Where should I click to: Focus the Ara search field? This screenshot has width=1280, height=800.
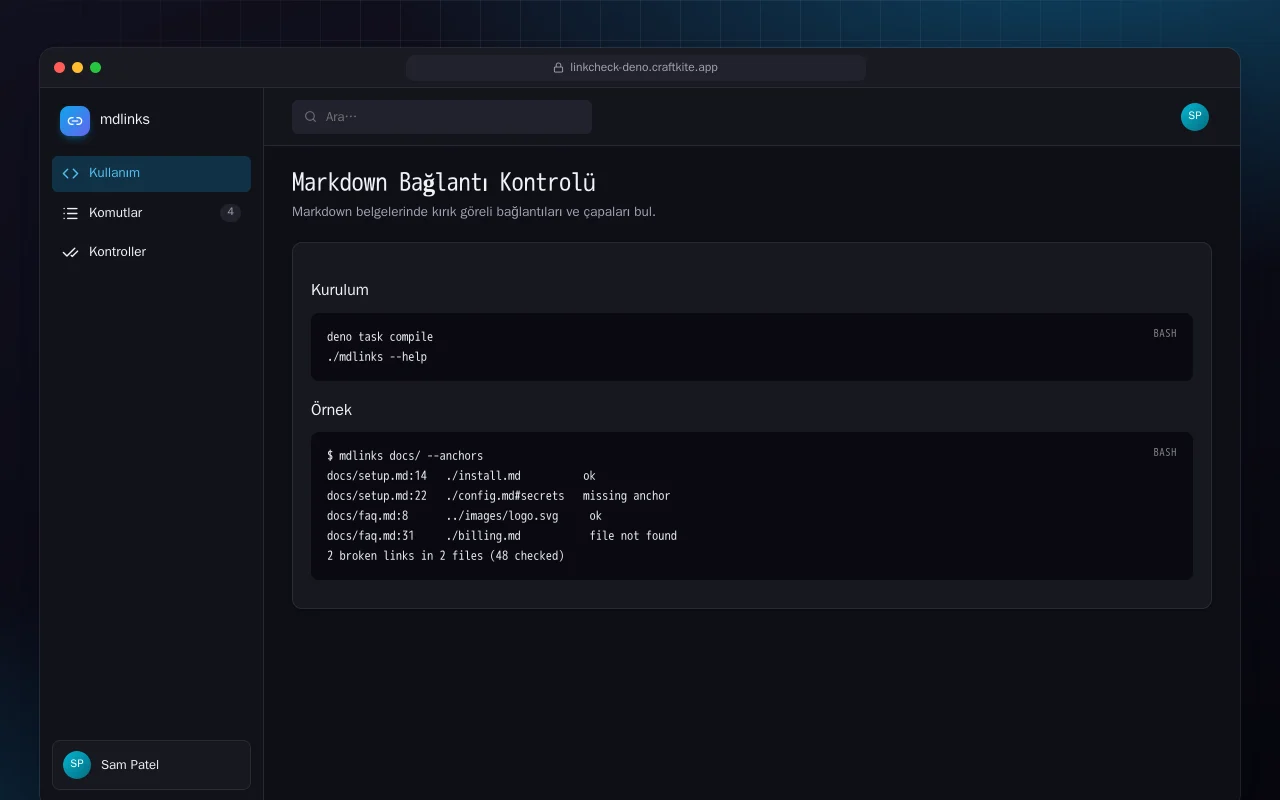(442, 117)
